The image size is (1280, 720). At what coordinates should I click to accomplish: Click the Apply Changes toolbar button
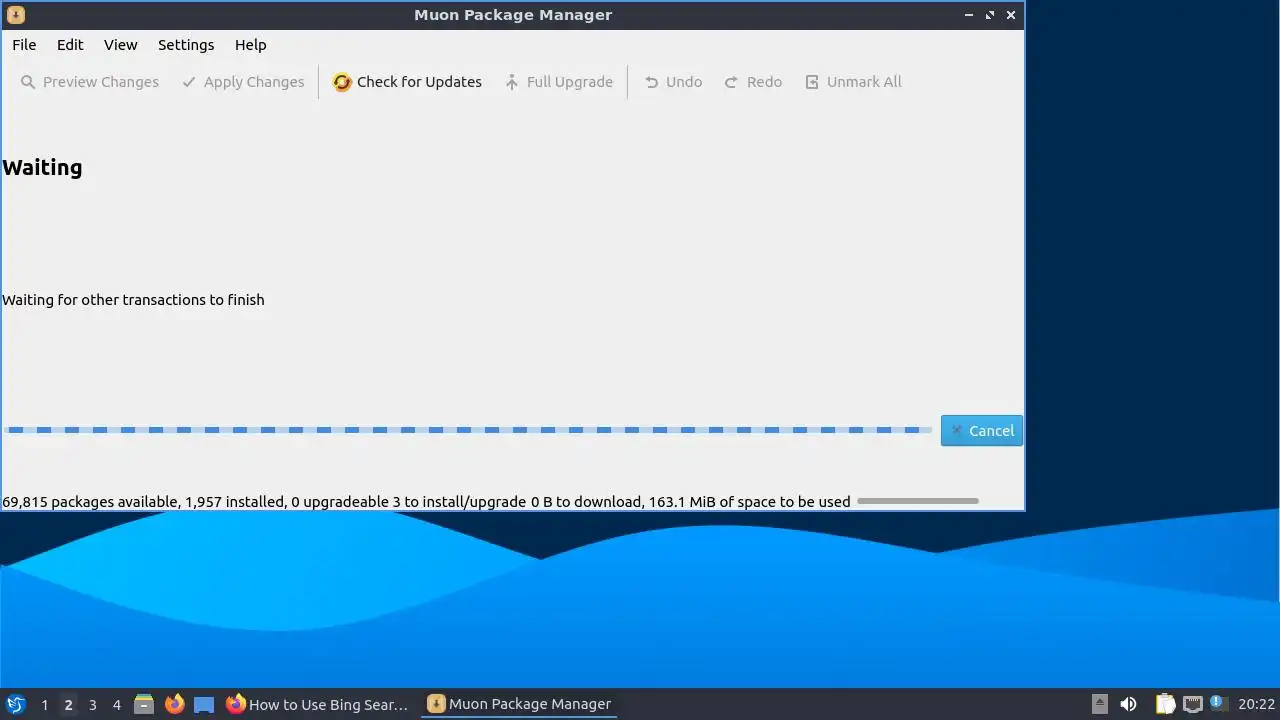(x=243, y=82)
